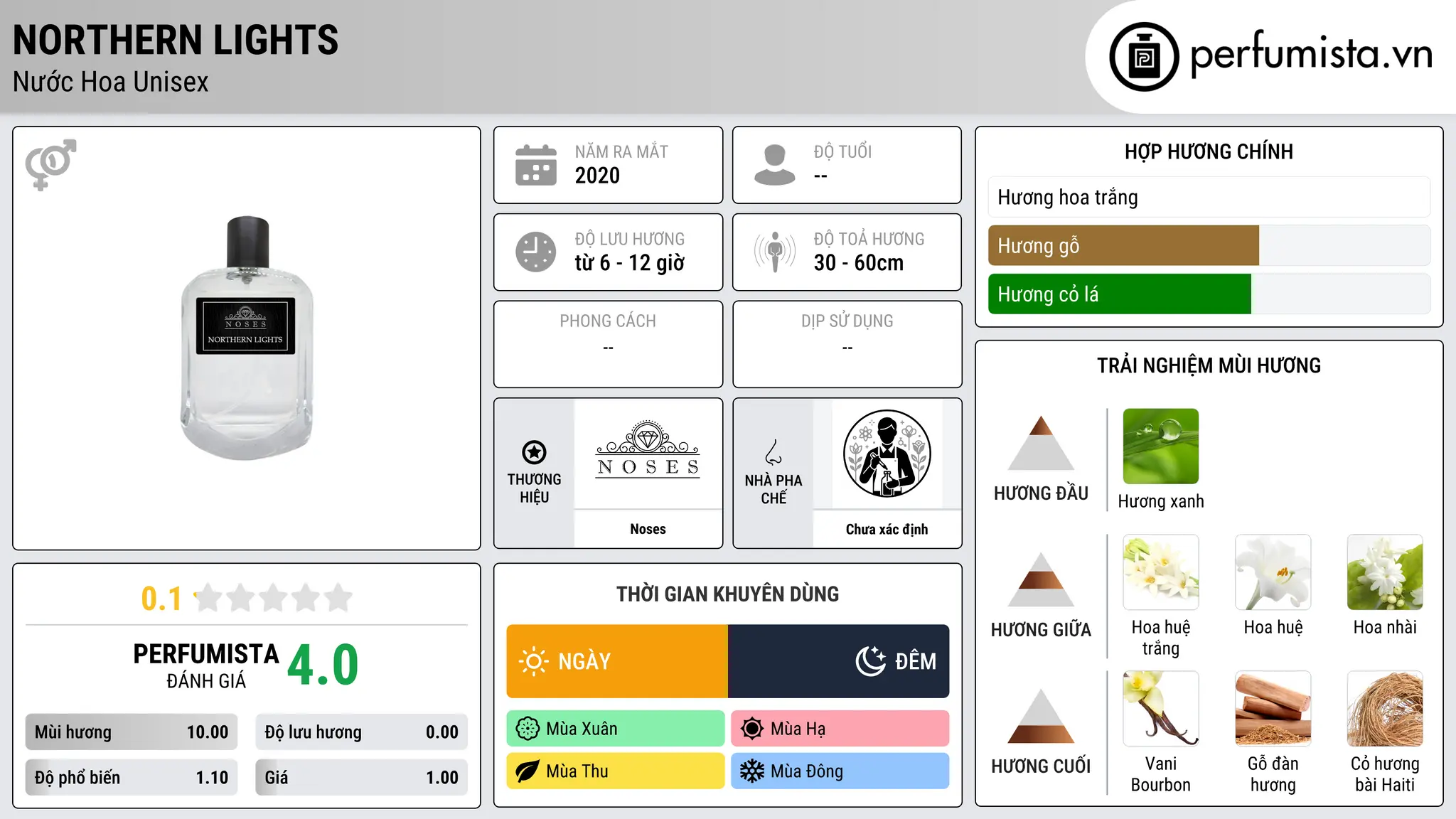
Task: Click the green Hương cỏ lá accord bar
Action: coord(1120,294)
